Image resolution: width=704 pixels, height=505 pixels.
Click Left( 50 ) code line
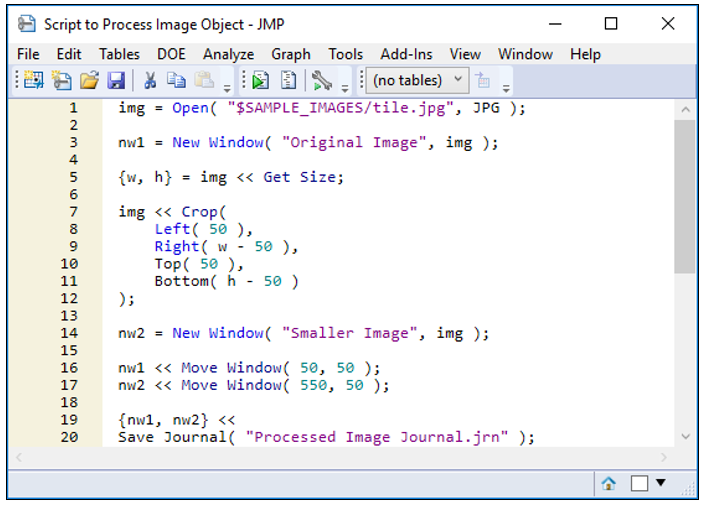[x=203, y=229]
